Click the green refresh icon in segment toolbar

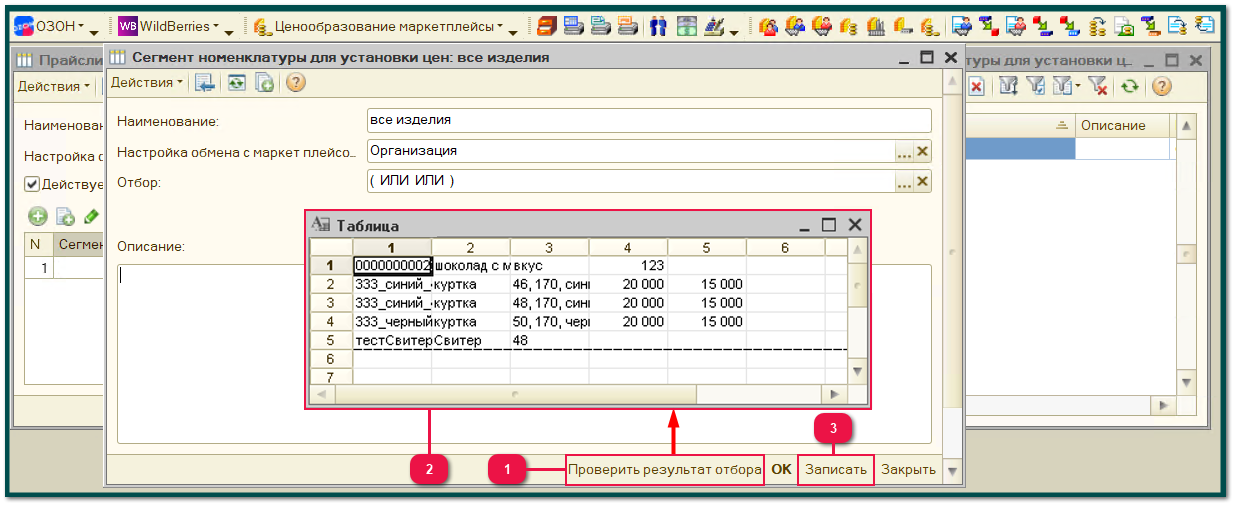[x=236, y=83]
